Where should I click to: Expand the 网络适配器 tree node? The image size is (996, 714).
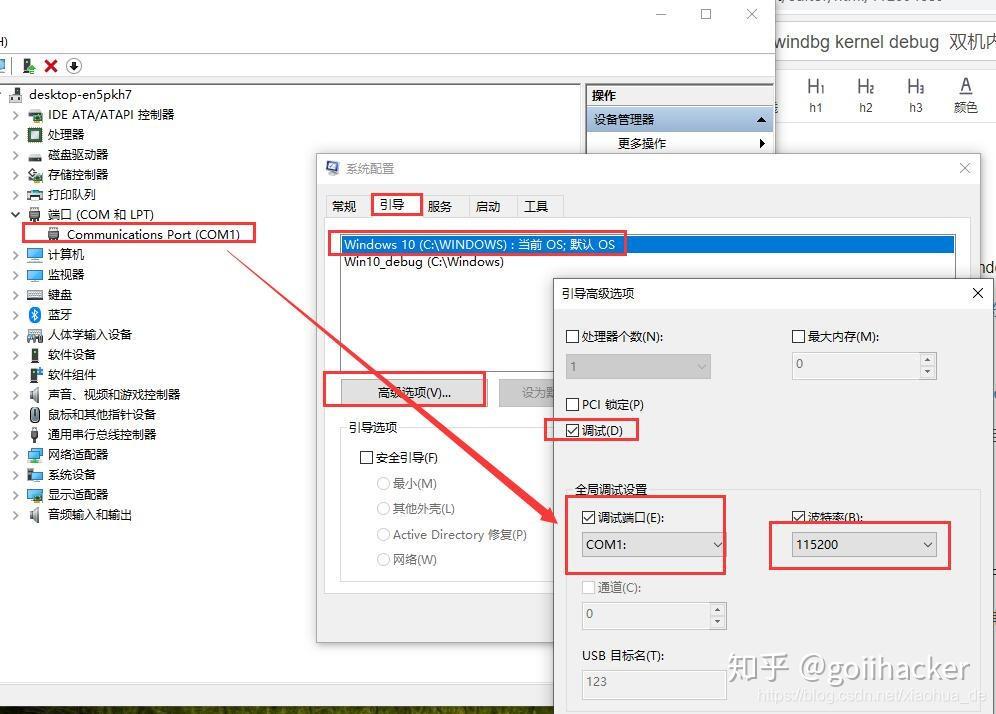point(15,455)
